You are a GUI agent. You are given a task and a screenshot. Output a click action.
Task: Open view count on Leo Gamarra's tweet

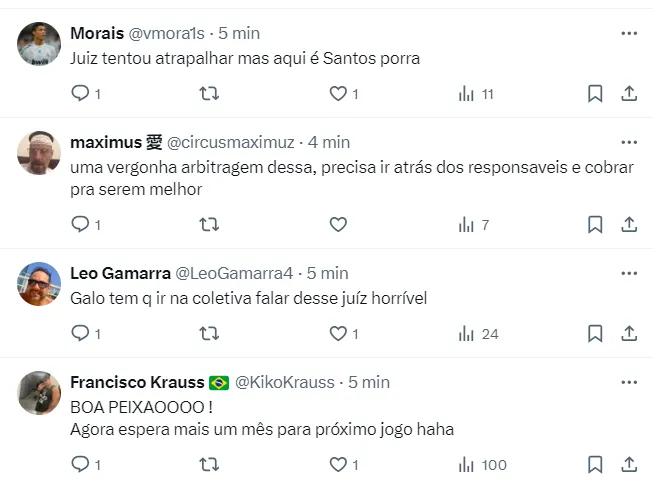478,334
